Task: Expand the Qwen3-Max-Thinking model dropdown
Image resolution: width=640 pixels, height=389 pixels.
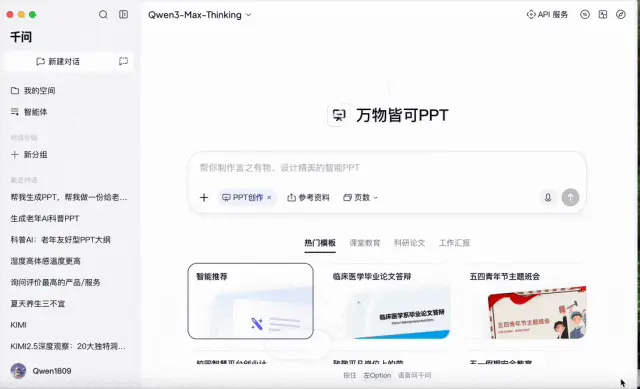Action: click(x=200, y=15)
